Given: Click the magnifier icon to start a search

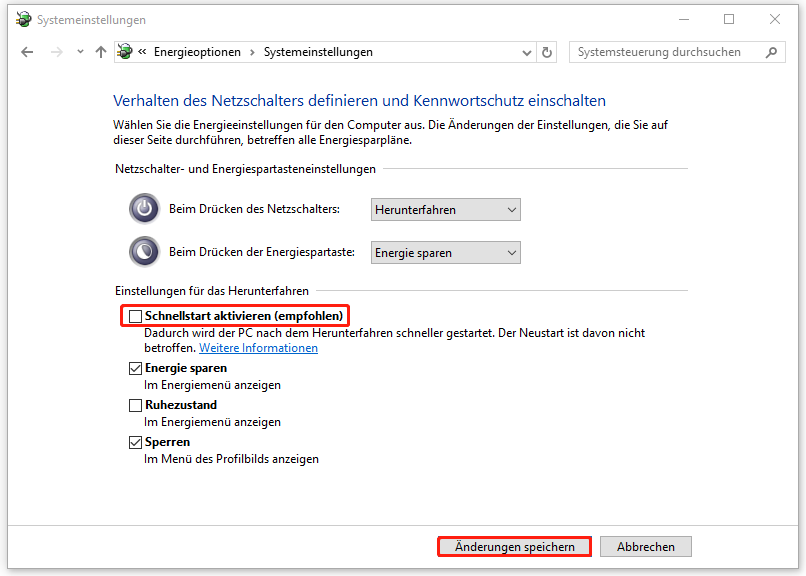Looking at the screenshot, I should (769, 51).
